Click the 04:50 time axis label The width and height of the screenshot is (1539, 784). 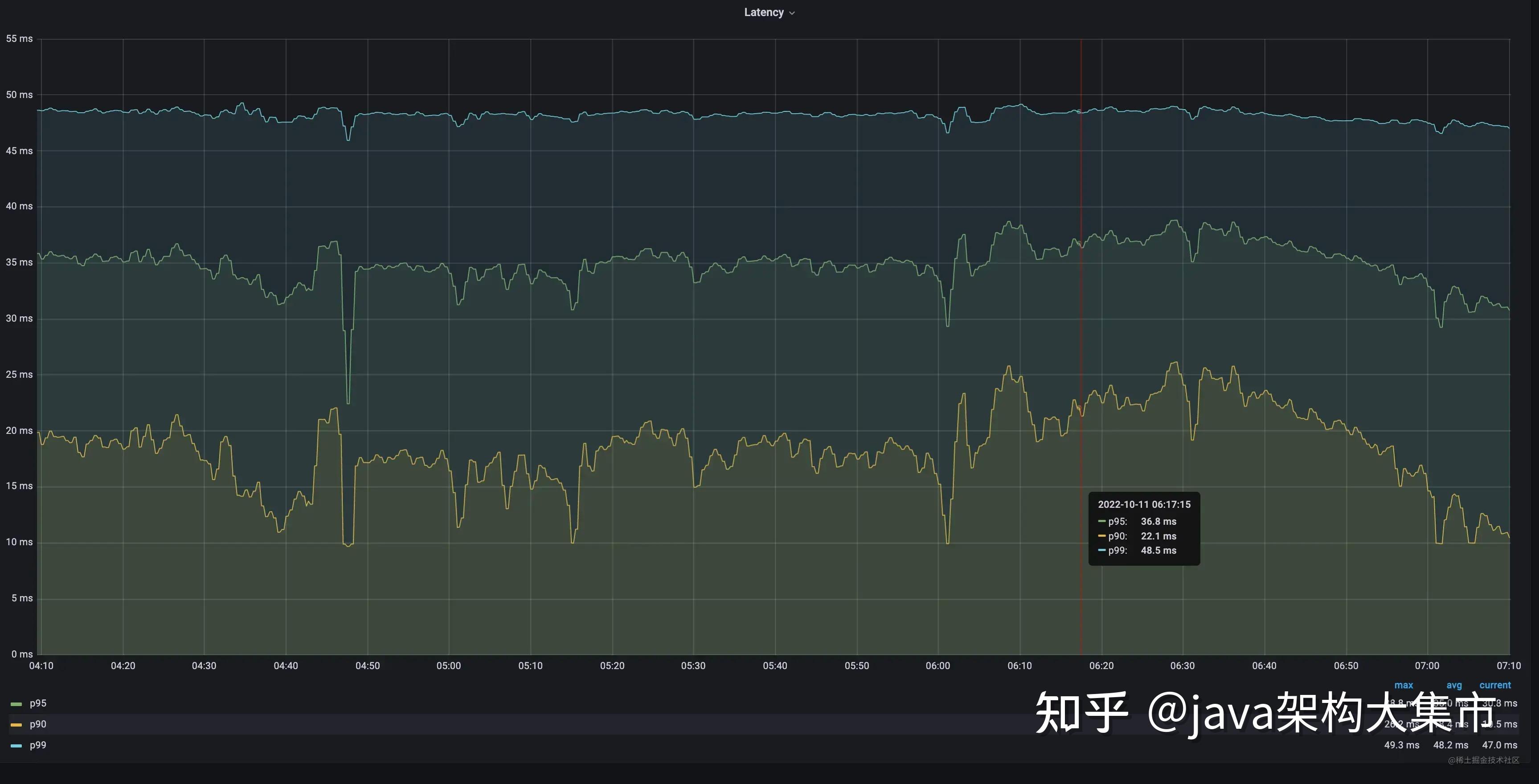(x=368, y=666)
